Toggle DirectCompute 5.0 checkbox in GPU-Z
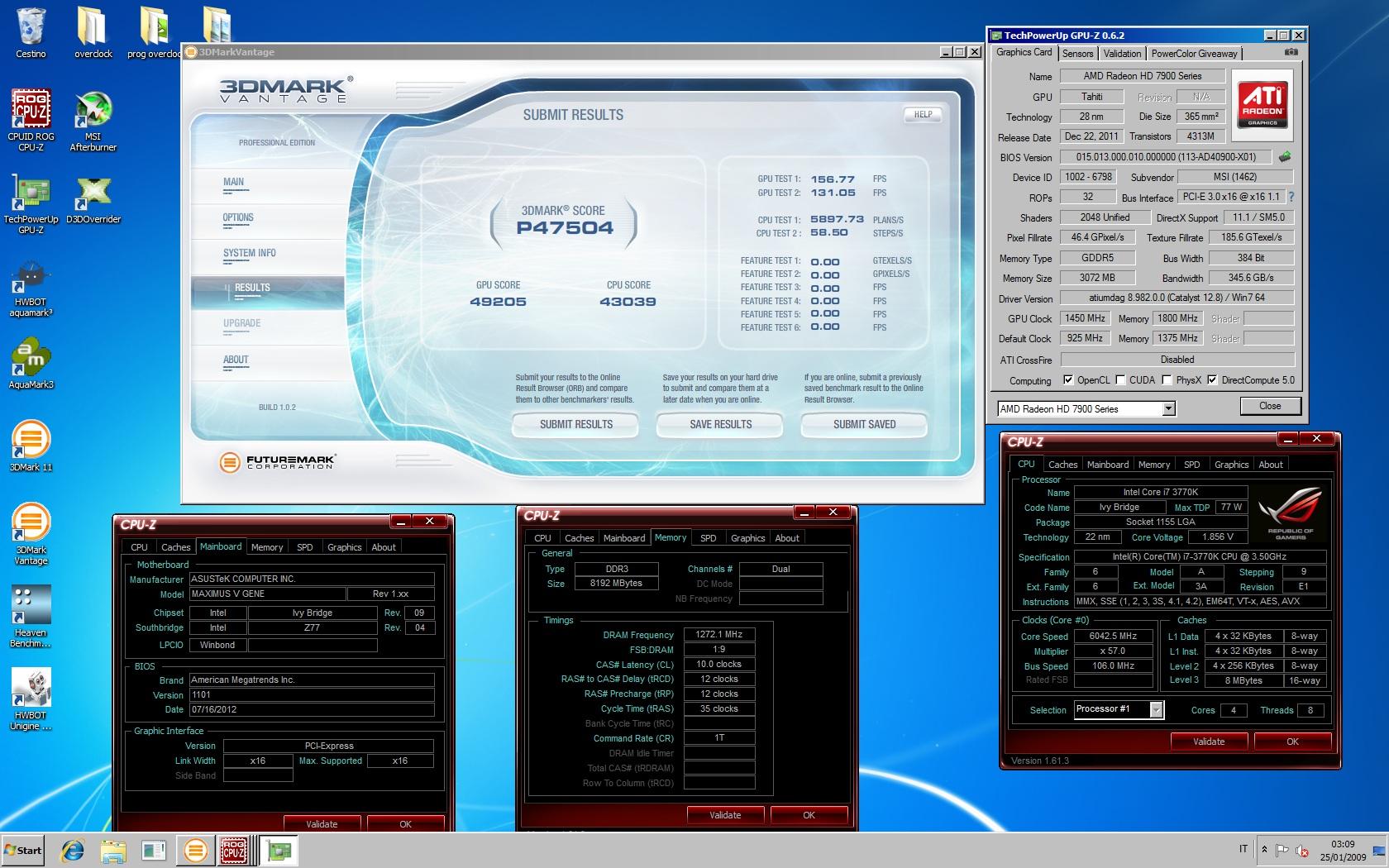Viewport: 1389px width, 868px height. (1212, 380)
